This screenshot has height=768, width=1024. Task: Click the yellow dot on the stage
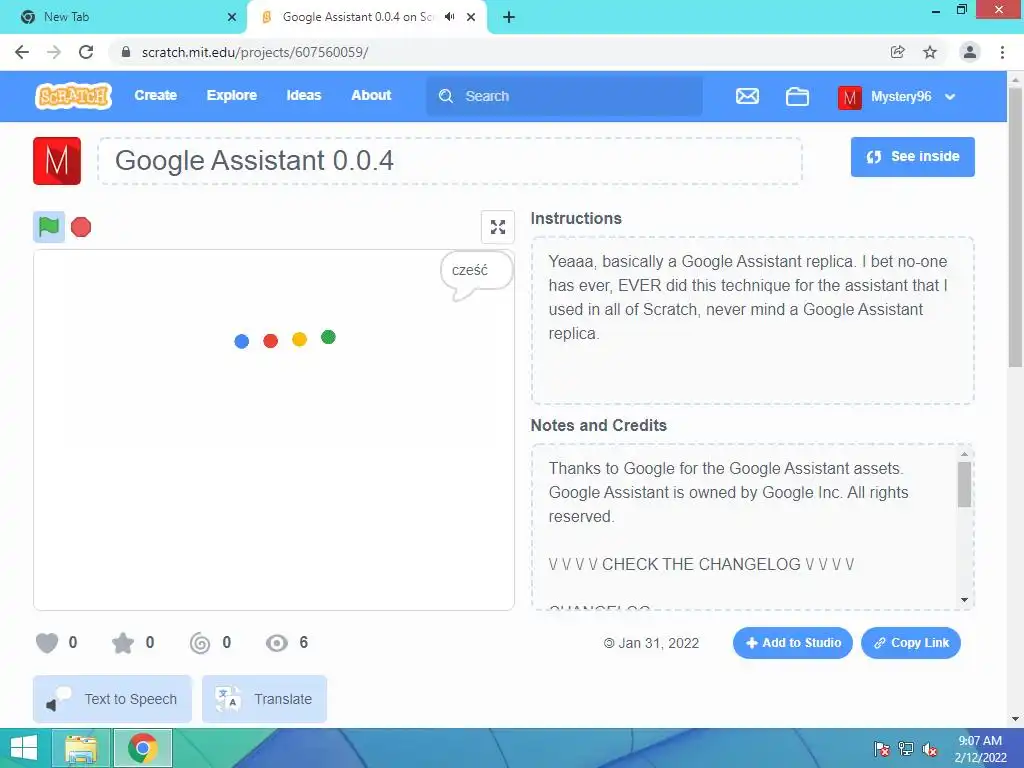click(299, 339)
